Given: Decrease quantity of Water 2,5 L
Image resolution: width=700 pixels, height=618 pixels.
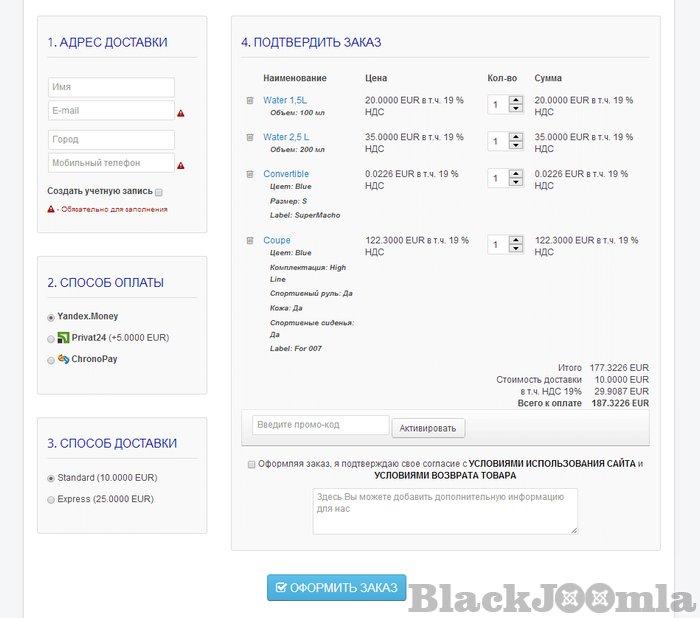Looking at the screenshot, I should coord(516,146).
